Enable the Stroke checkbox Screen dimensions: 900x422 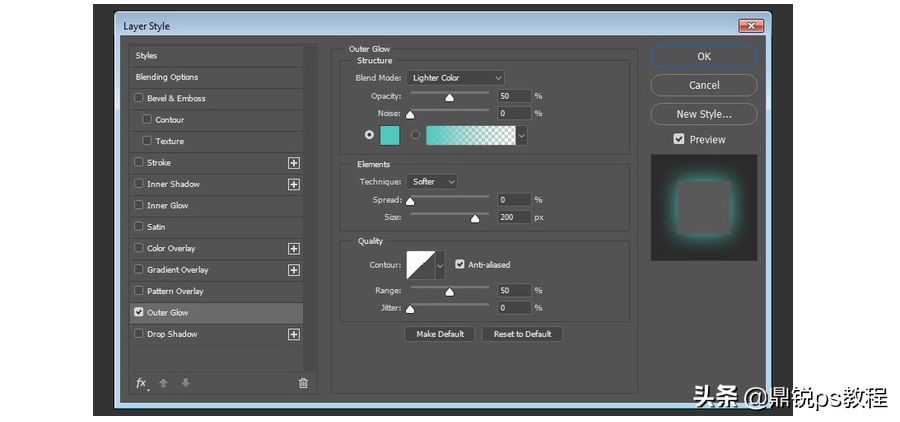(138, 162)
